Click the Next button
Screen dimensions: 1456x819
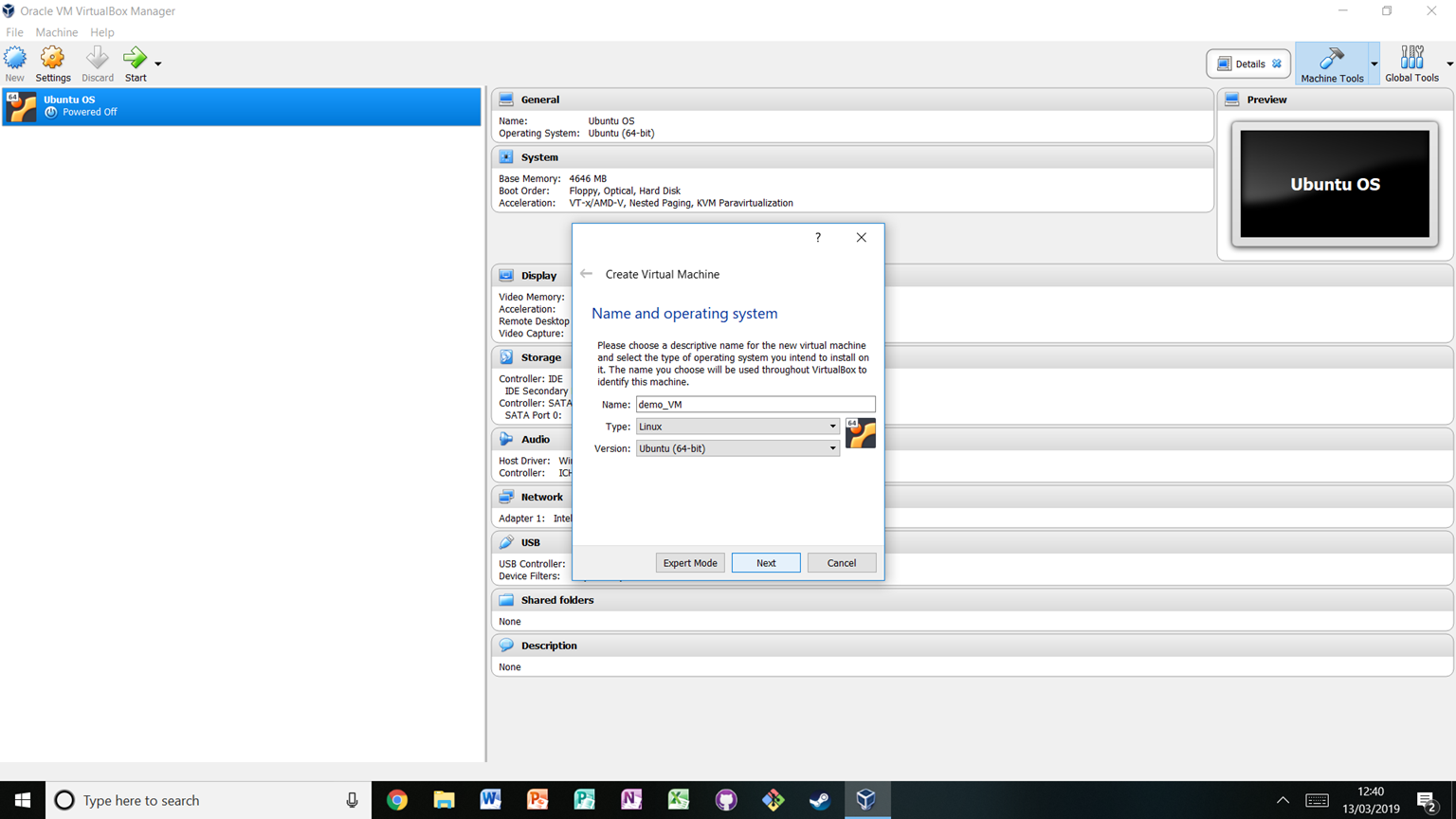765,562
